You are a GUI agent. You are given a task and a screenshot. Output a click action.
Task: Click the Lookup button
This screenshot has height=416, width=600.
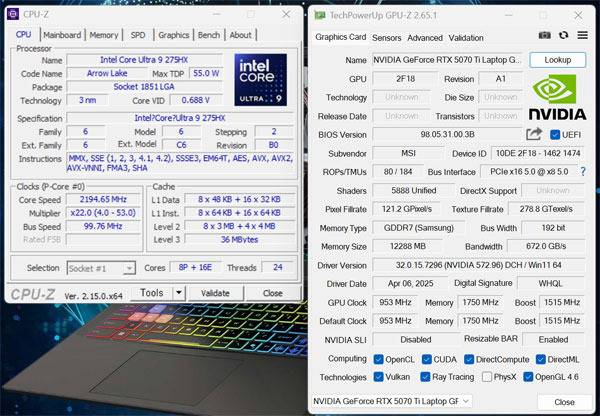(x=557, y=60)
